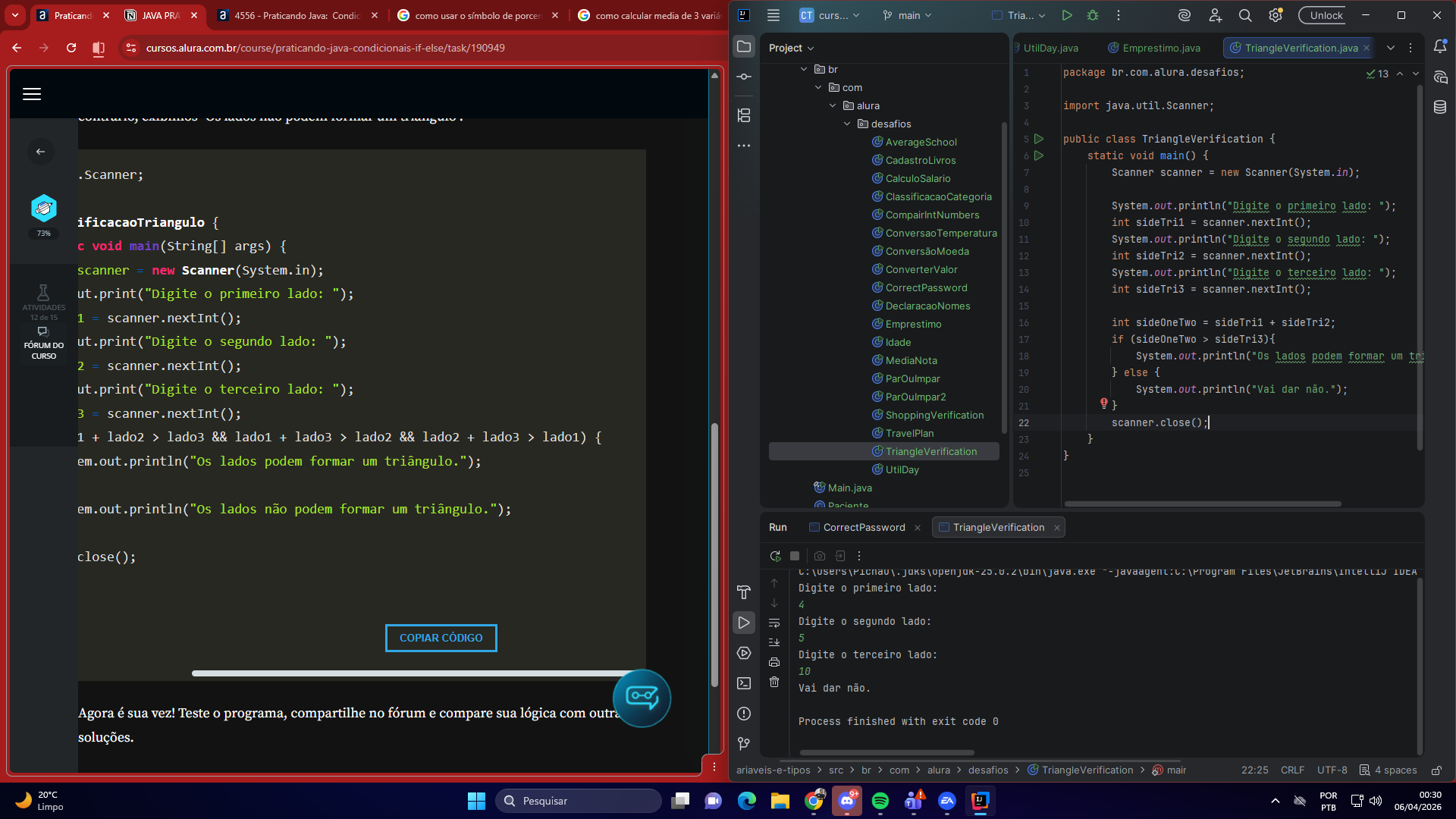Open the main branch dropdown
1456x819 pixels.
[908, 15]
